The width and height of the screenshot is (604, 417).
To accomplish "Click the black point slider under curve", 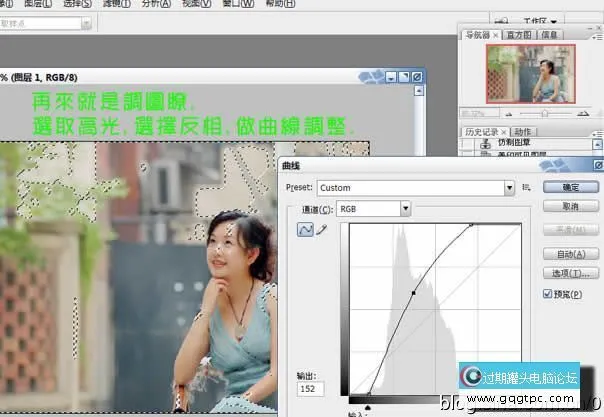I will point(368,407).
